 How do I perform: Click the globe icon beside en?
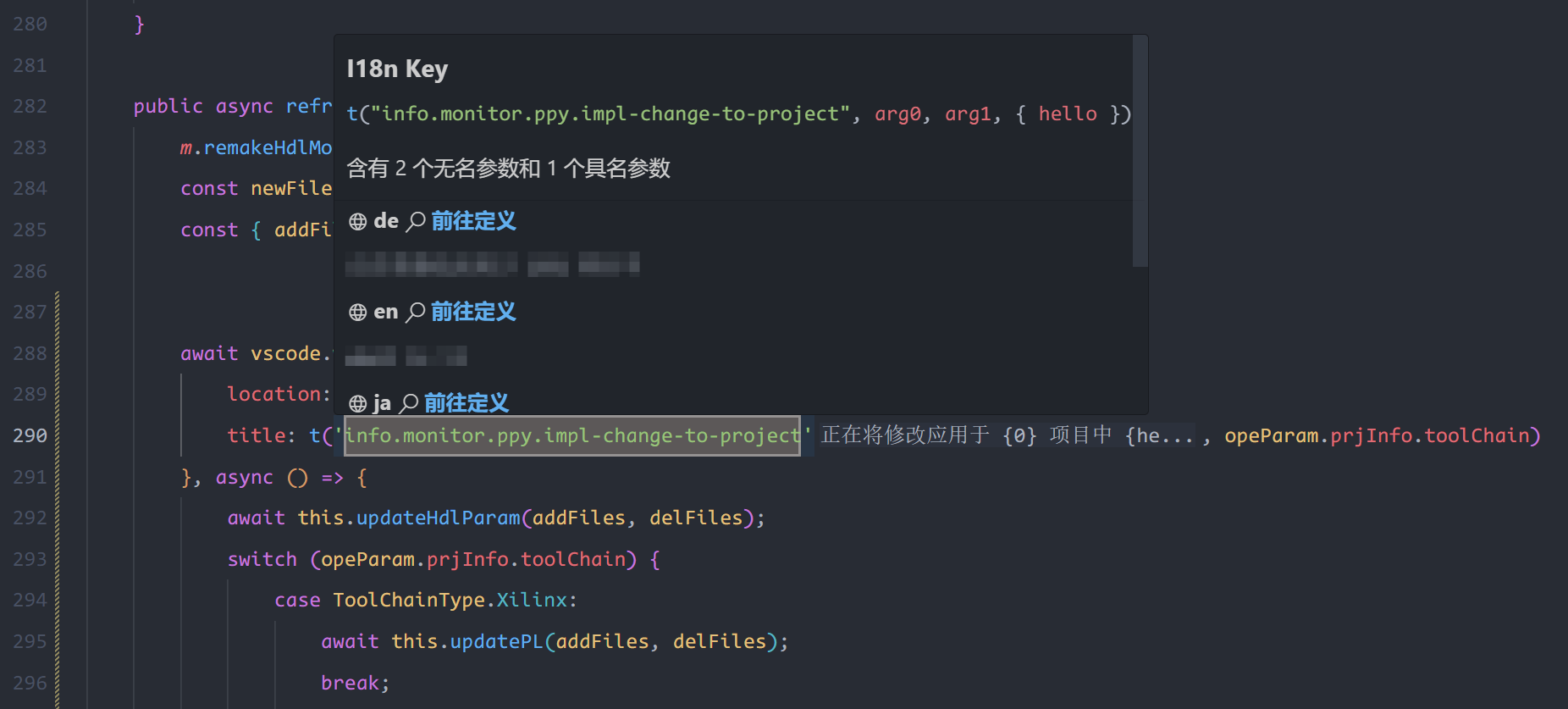tap(358, 313)
